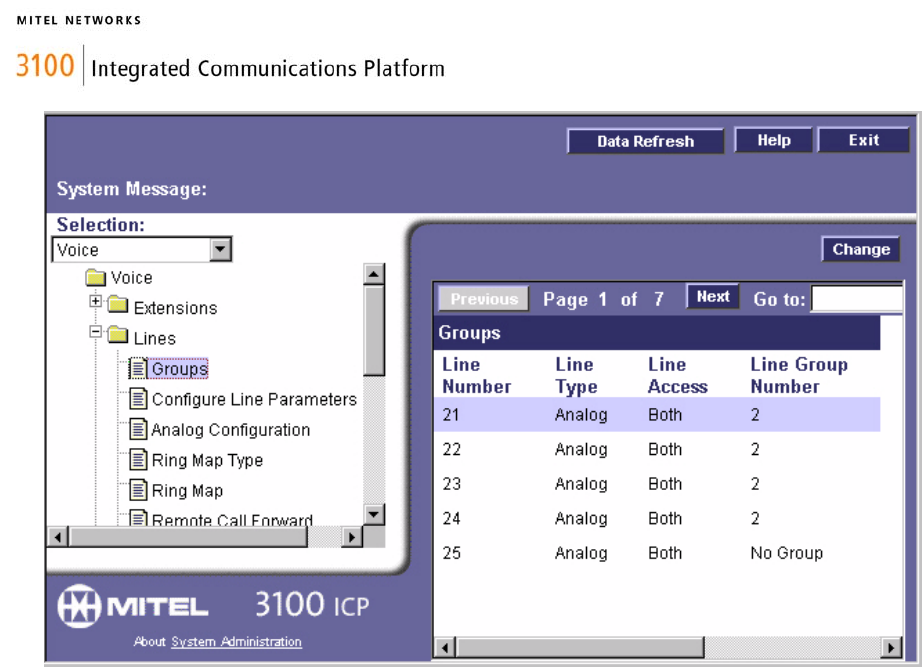Click the Exit button

(x=863, y=140)
